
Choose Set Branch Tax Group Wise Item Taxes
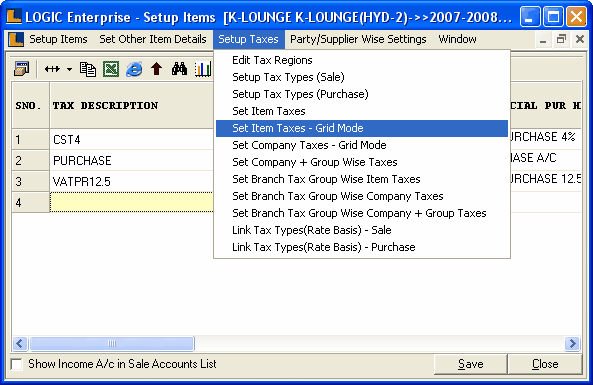pyautogui.click(x=362, y=179)
